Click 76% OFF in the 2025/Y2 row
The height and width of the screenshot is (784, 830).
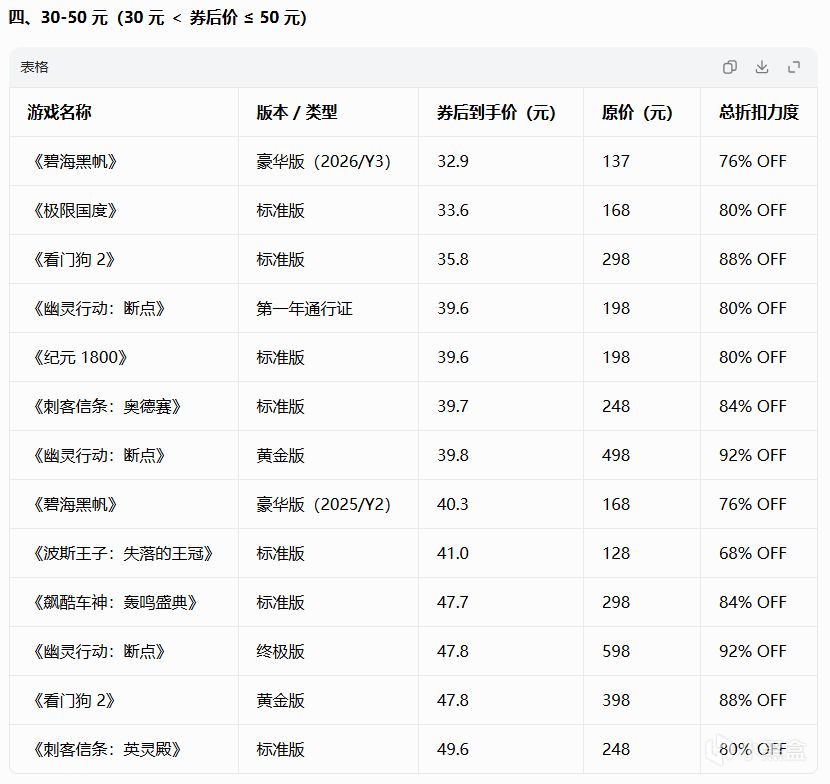click(x=752, y=504)
